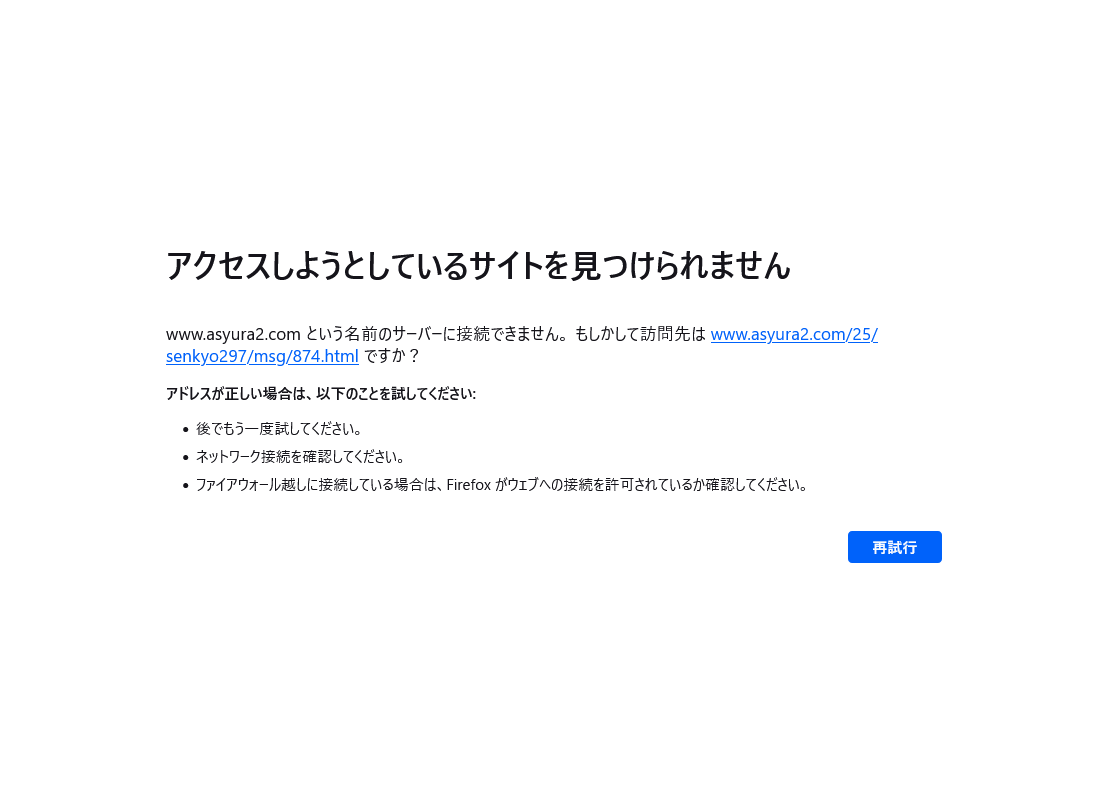The height and width of the screenshot is (786, 1112).
Task: Click the ネットワーク接続を確認してください suggestion
Action: click(301, 457)
